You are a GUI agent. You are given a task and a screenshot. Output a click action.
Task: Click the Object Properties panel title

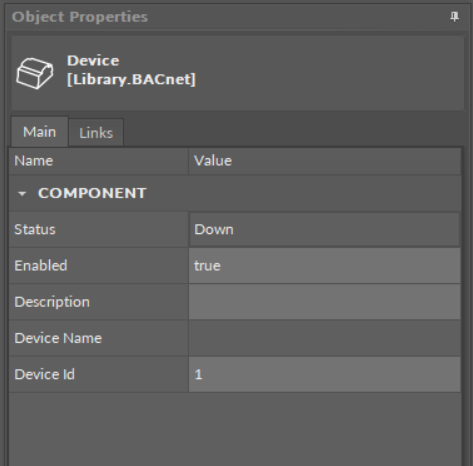[x=80, y=17]
